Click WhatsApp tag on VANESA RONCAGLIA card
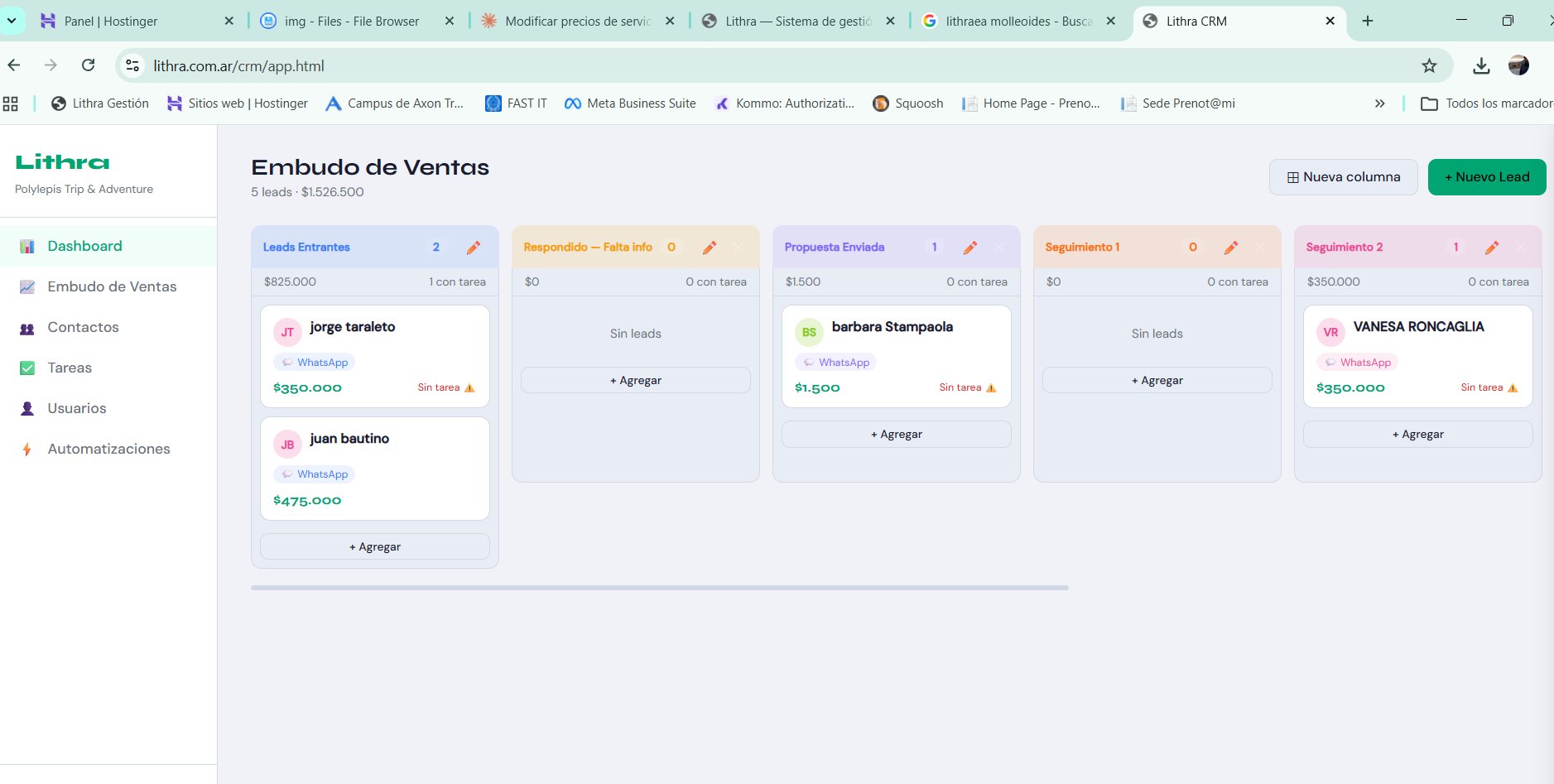Screen dimensions: 1554x784 [x=1357, y=363]
